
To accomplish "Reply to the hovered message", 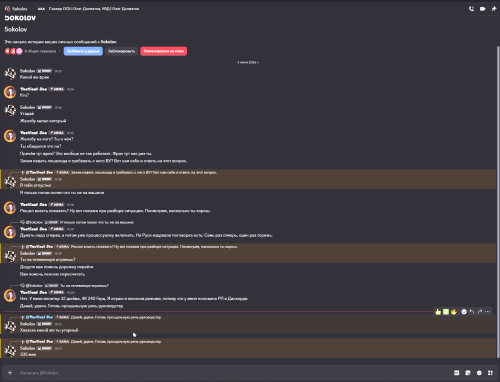I will click(x=472, y=312).
